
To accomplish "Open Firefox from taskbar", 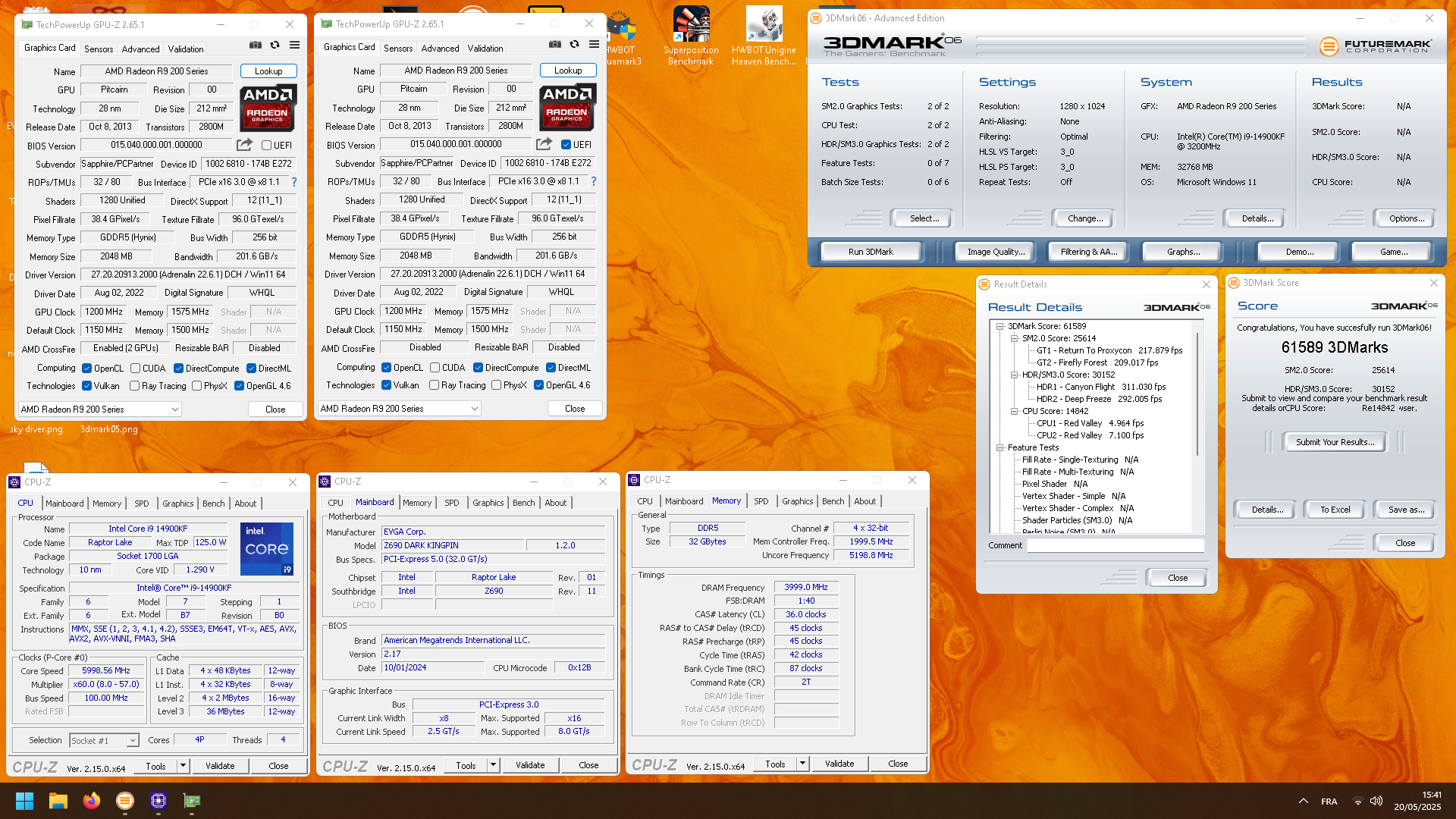I will [x=92, y=801].
